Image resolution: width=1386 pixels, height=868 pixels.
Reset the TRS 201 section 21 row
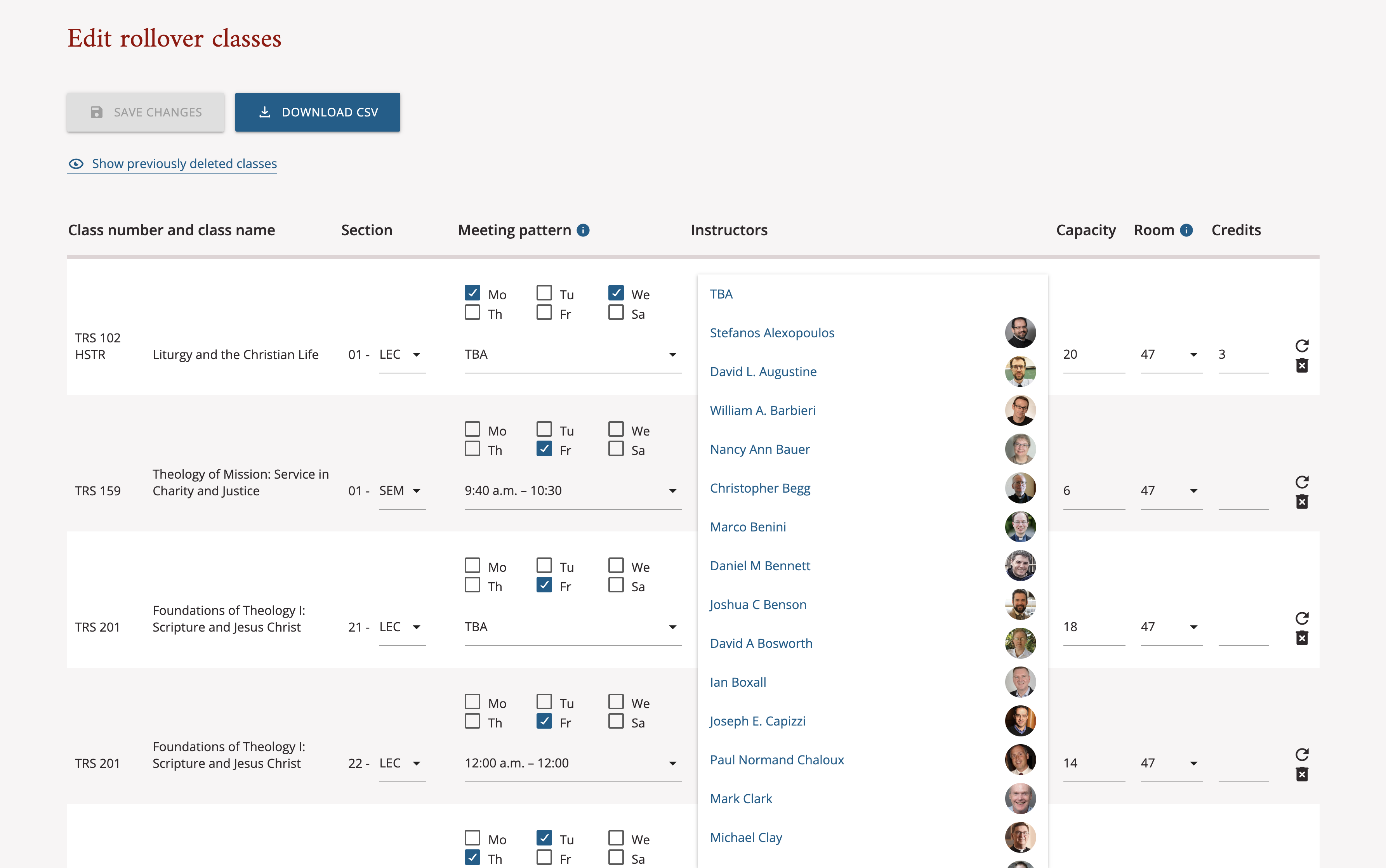[1302, 618]
